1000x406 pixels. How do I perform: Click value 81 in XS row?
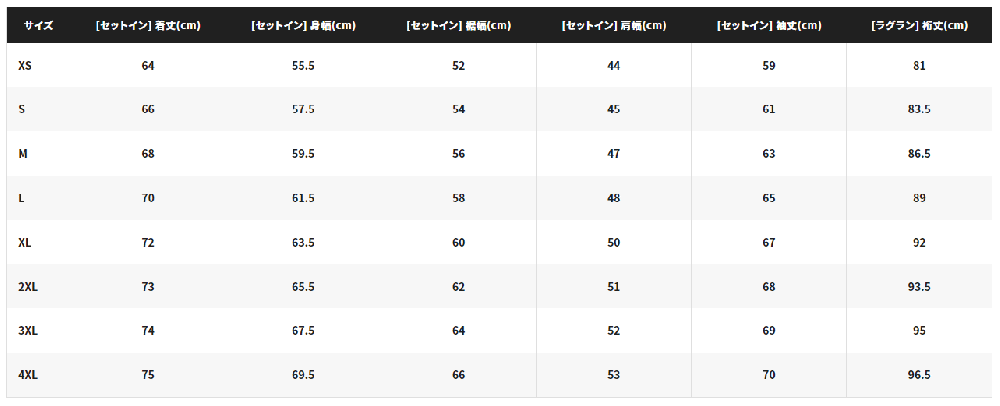919,65
